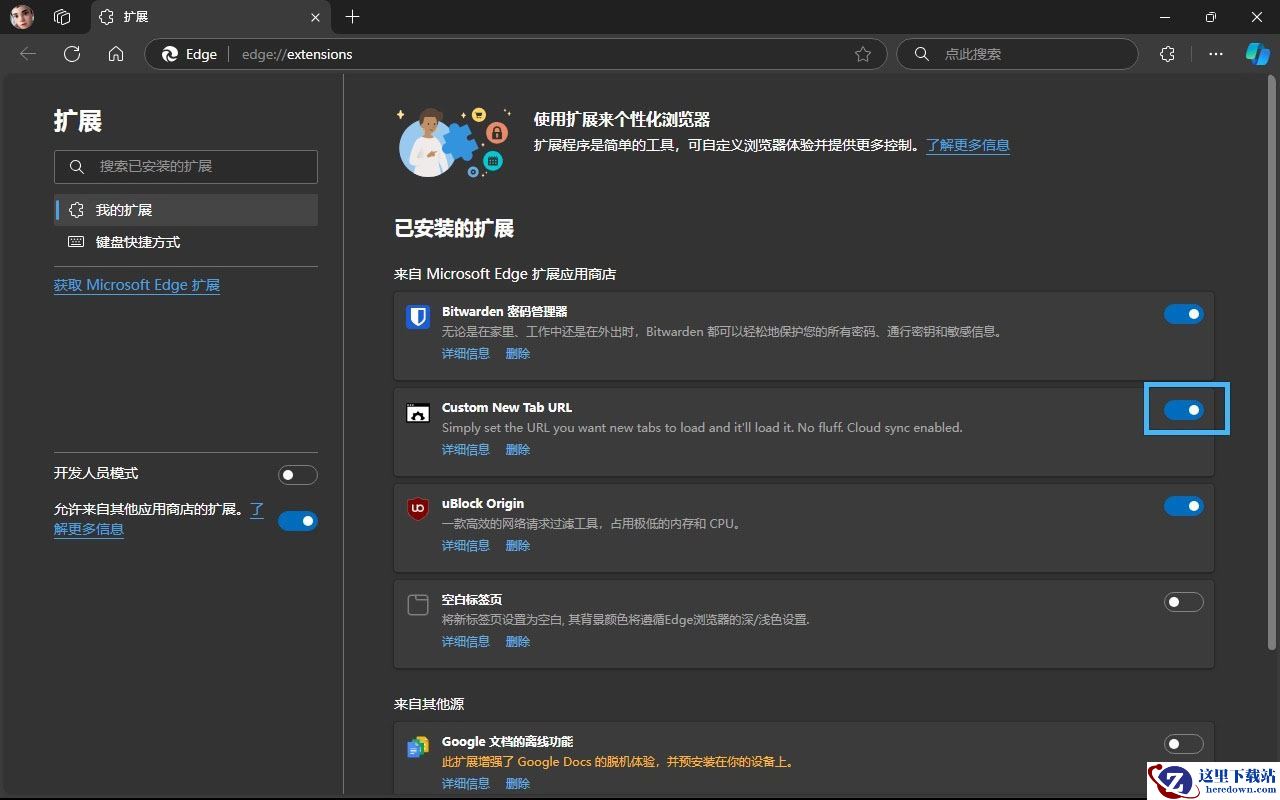This screenshot has width=1280, height=800.
Task: Add page to favorites star icon
Action: pyautogui.click(x=863, y=54)
